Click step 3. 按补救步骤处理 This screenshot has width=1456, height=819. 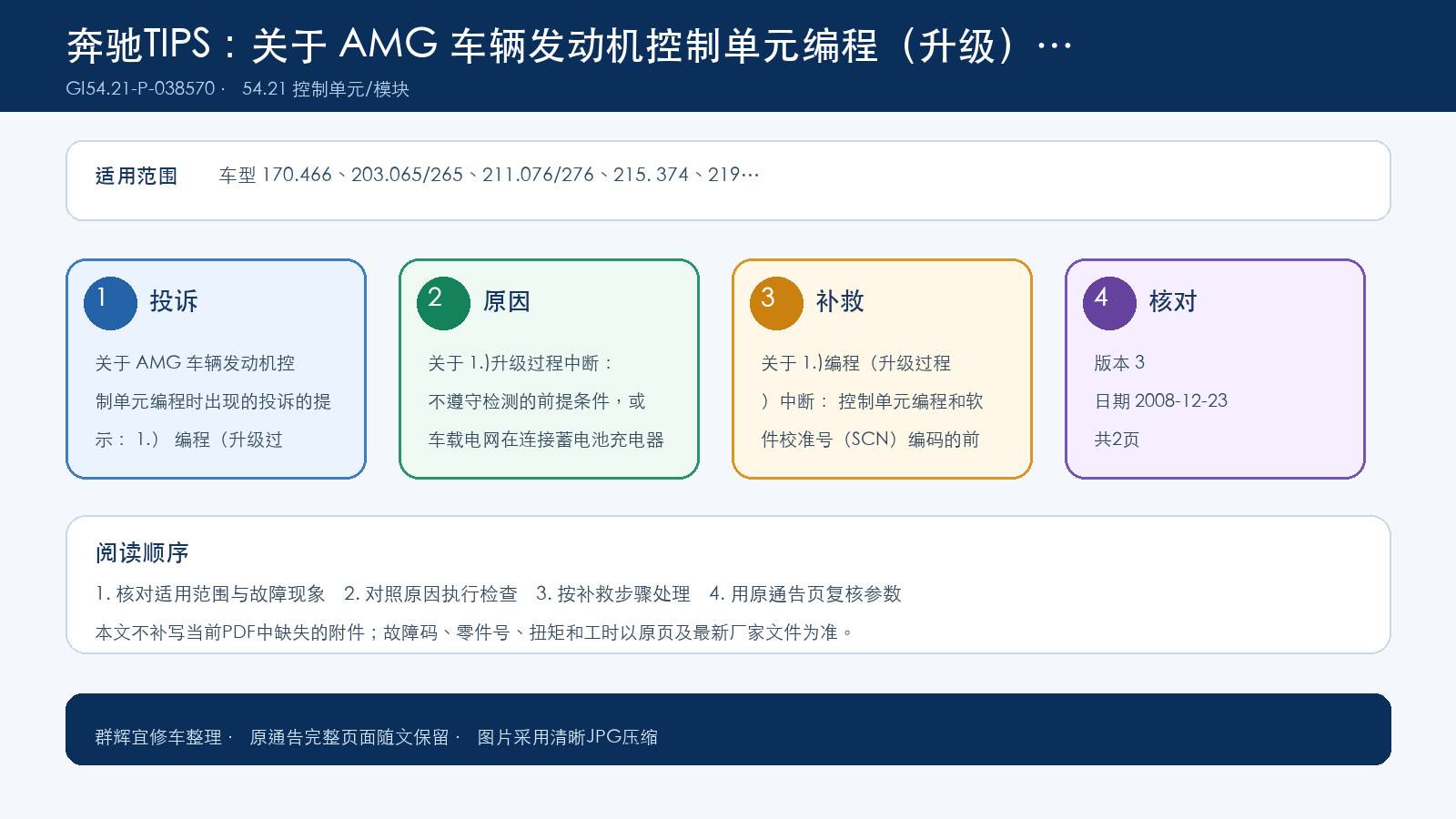pyautogui.click(x=613, y=594)
